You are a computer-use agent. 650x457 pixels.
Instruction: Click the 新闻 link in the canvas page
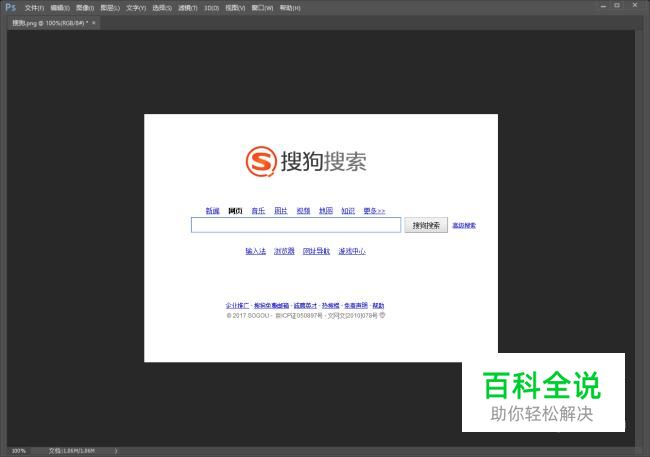coord(213,211)
